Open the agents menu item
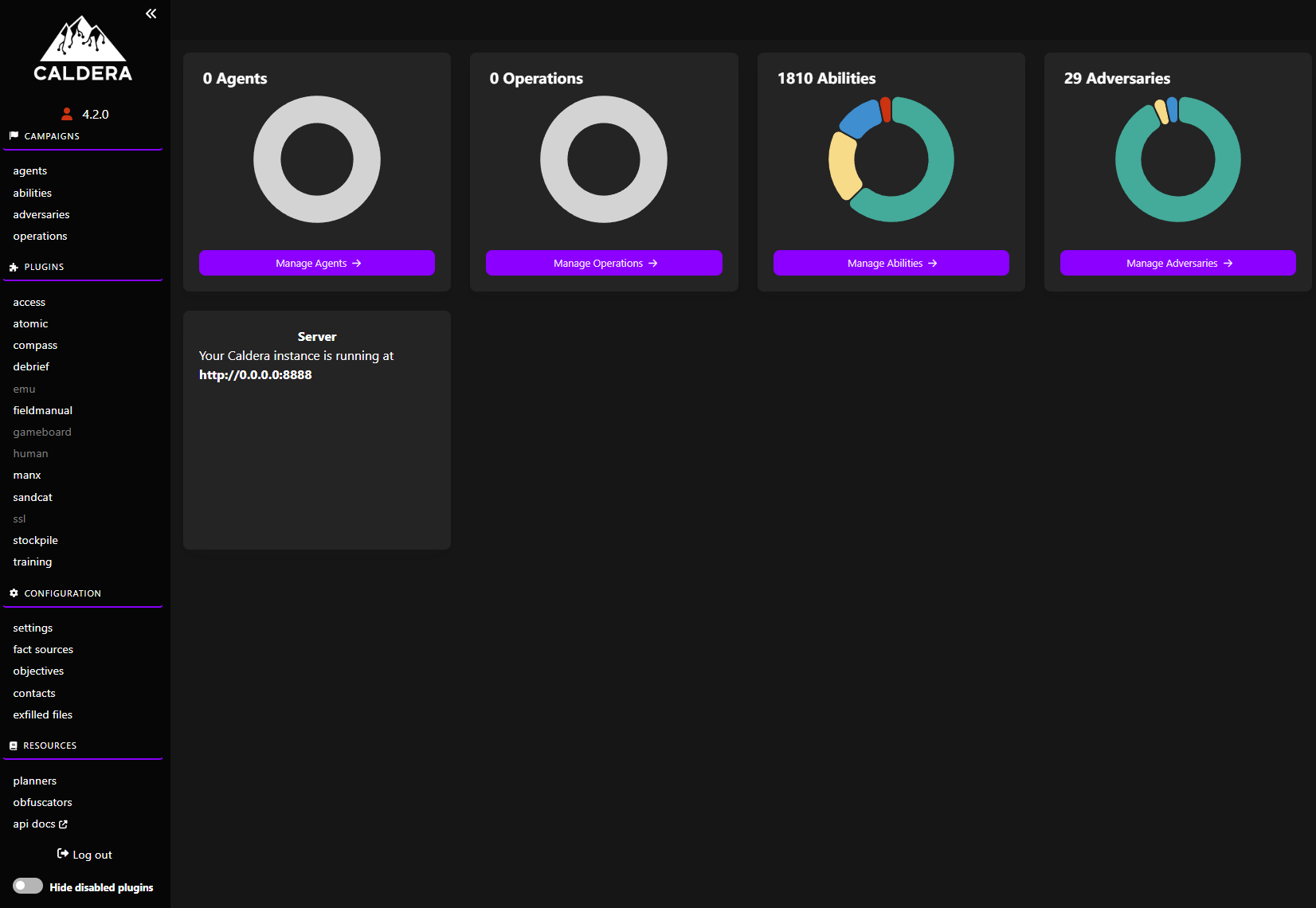Viewport: 1316px width, 908px height. point(30,171)
